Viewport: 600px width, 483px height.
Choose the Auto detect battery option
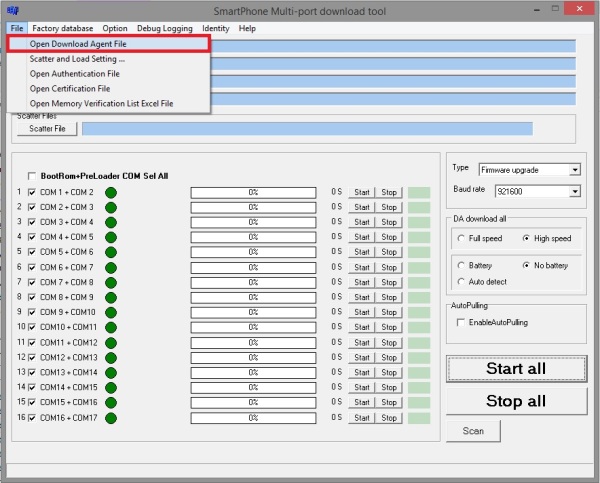click(461, 282)
